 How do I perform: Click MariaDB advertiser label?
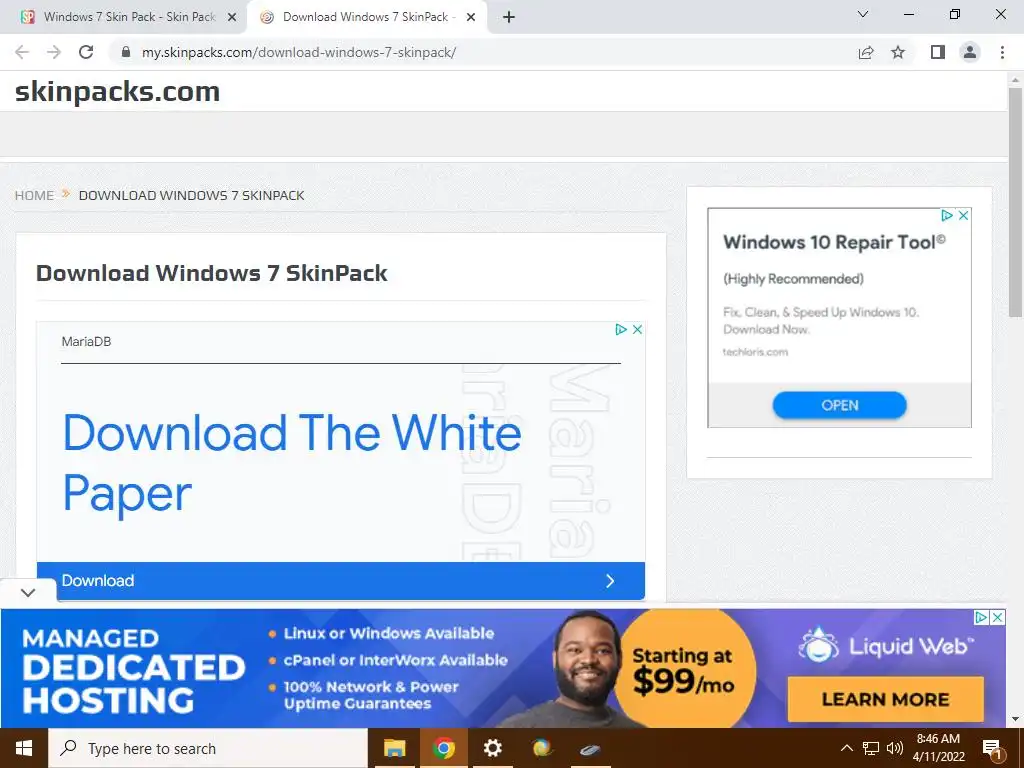click(x=86, y=342)
